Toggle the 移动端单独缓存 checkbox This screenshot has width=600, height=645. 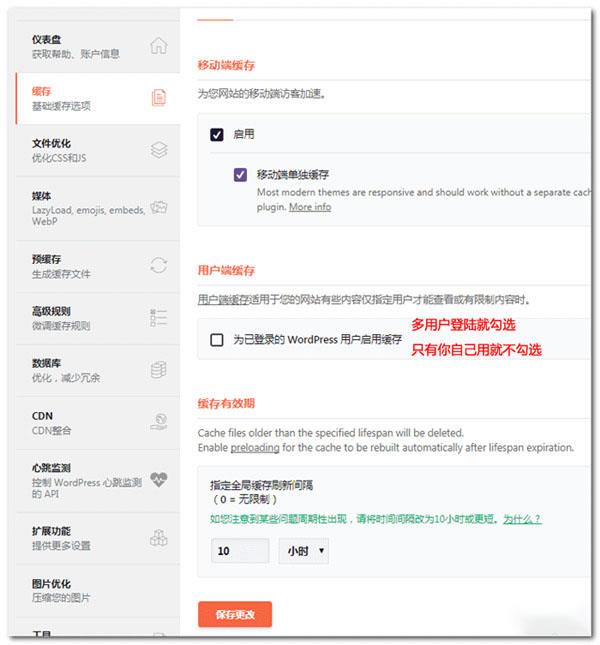(x=241, y=175)
